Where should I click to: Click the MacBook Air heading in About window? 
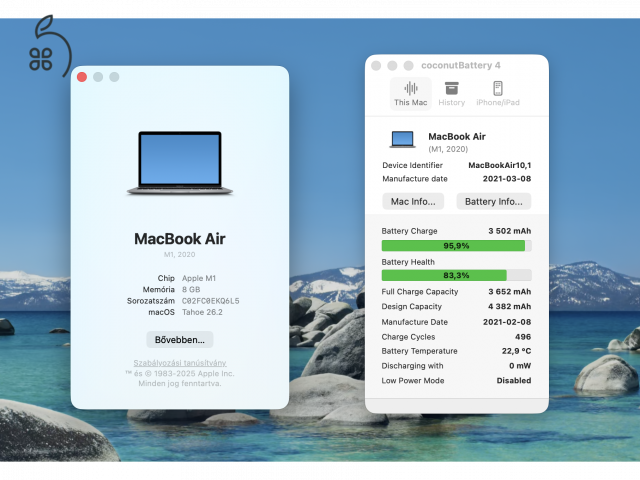click(180, 239)
